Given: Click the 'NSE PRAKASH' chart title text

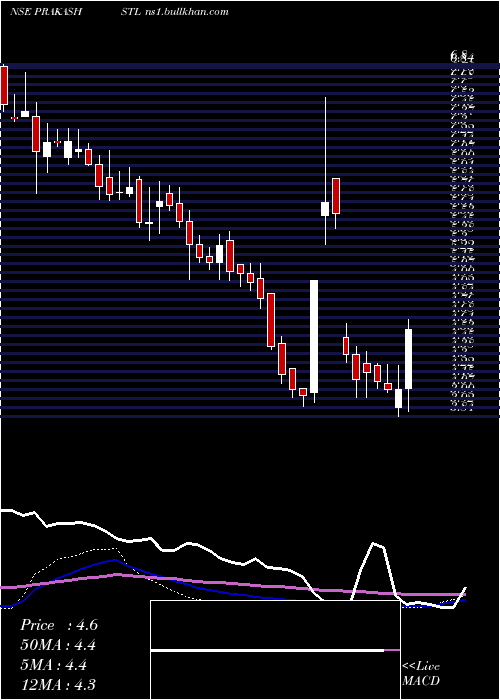Looking at the screenshot, I should click(46, 12).
